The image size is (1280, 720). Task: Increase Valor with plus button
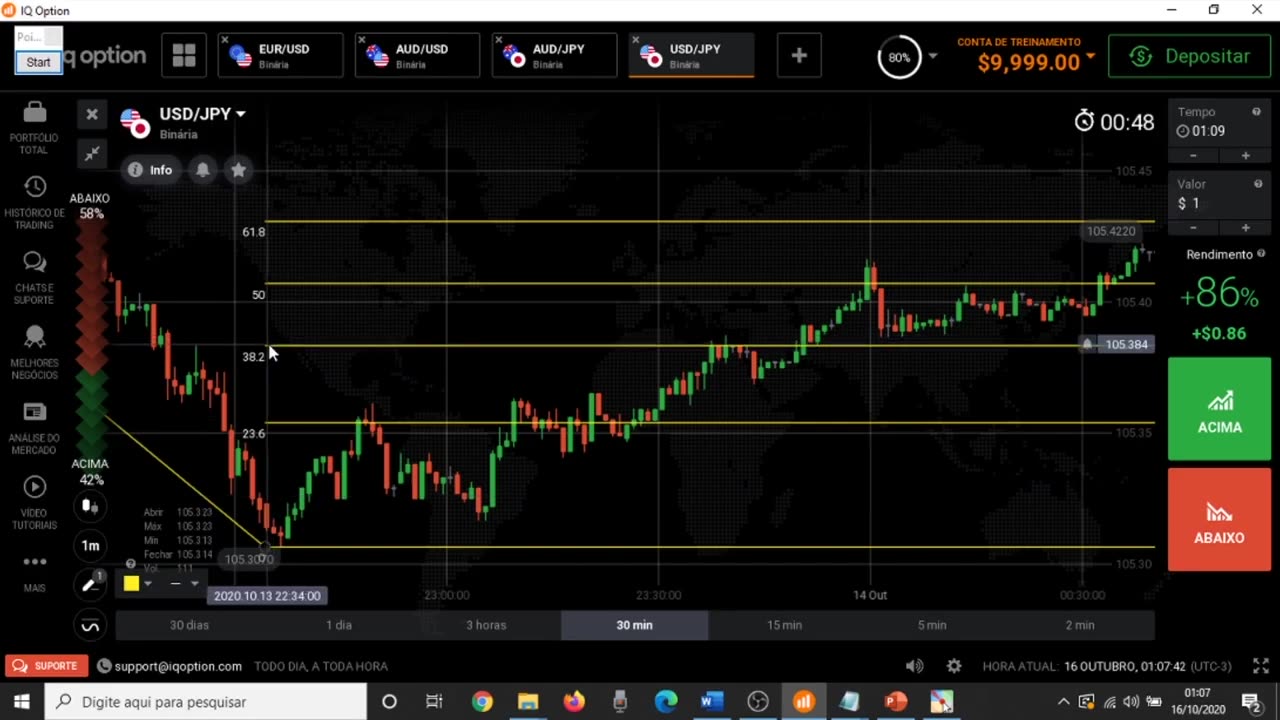tap(1245, 228)
